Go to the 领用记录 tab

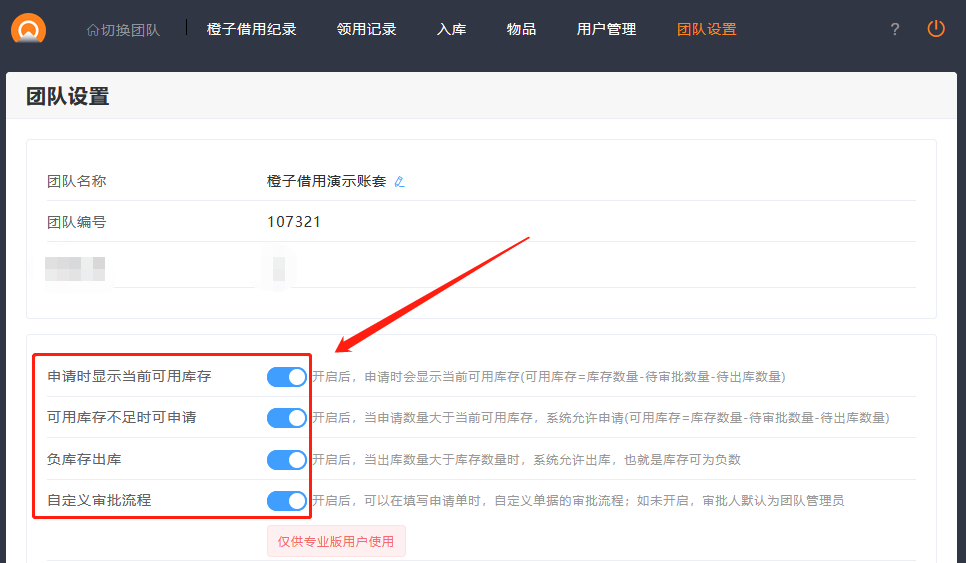click(x=367, y=30)
